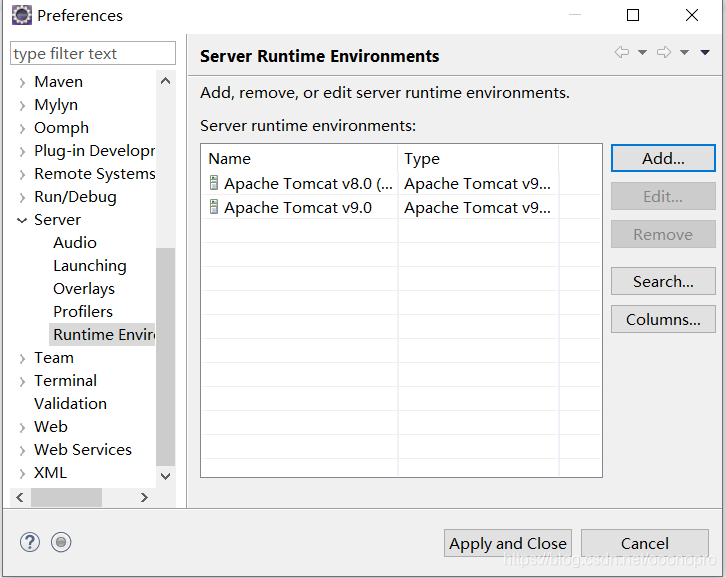Viewport: 726px width, 578px height.
Task: Open the Forward history dropdown arrow
Action: (x=684, y=52)
